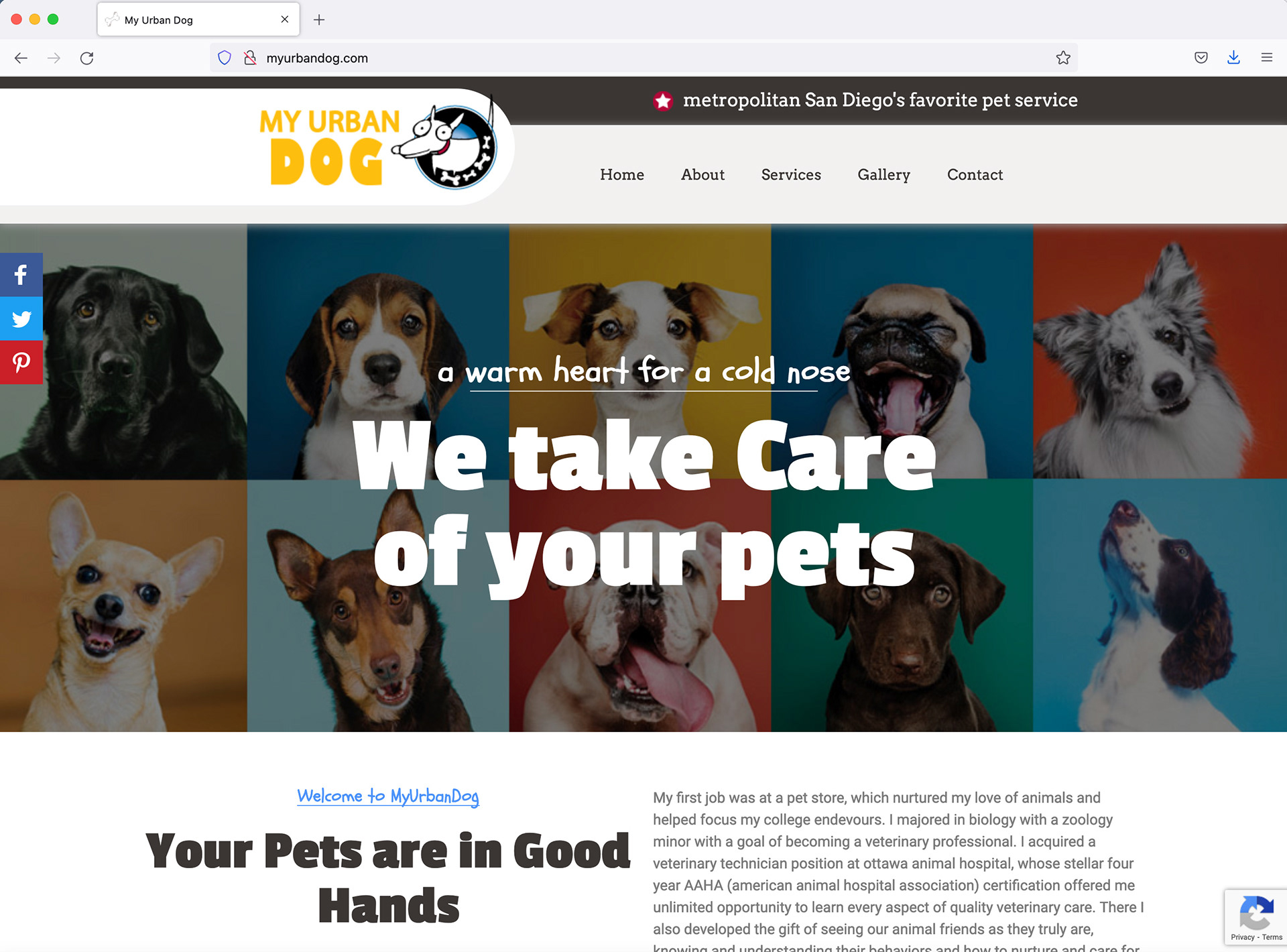Click the Welcome to MyUrbanDog link
The height and width of the screenshot is (952, 1287).
[x=388, y=796]
